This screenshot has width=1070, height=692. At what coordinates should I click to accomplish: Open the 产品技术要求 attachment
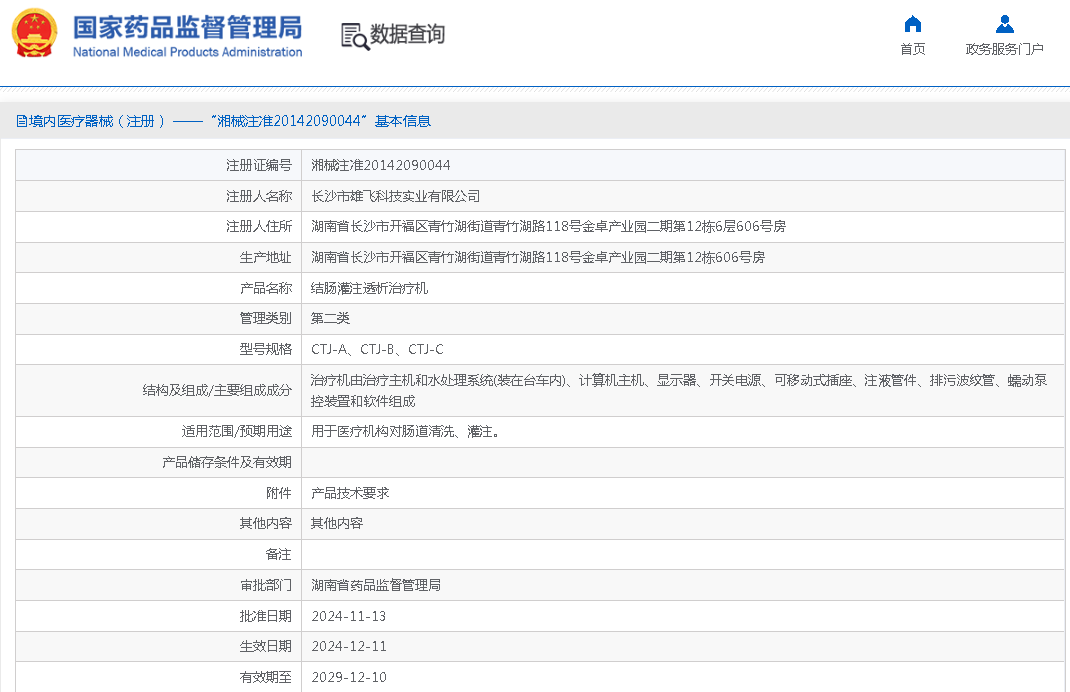[x=350, y=493]
